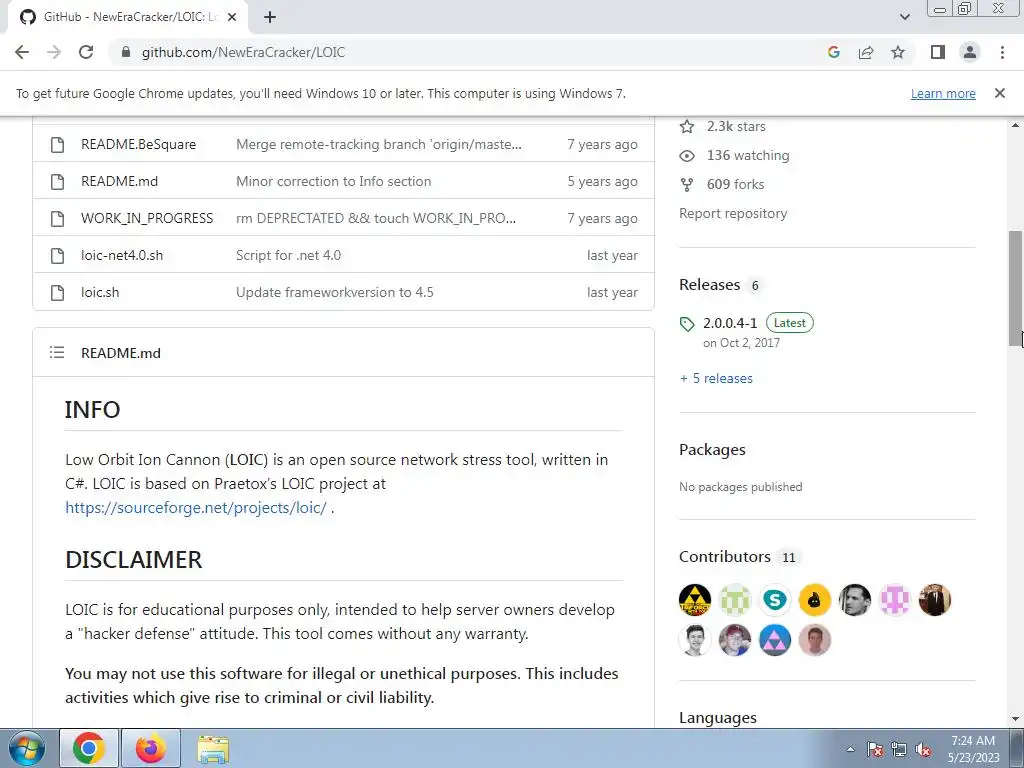Click the Google icon in address bar
The image size is (1024, 768).
[x=833, y=52]
